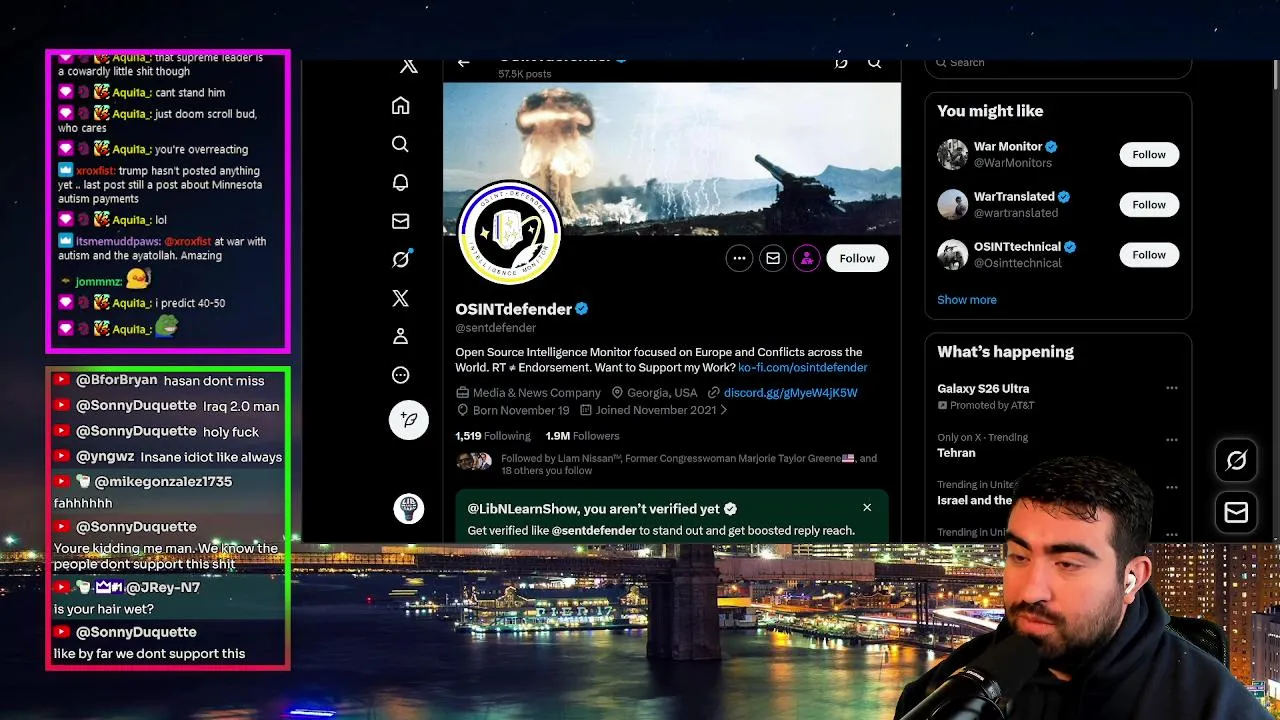This screenshot has width=1280, height=720.
Task: Click the '57.5K posts' count under the header
Action: pos(525,74)
